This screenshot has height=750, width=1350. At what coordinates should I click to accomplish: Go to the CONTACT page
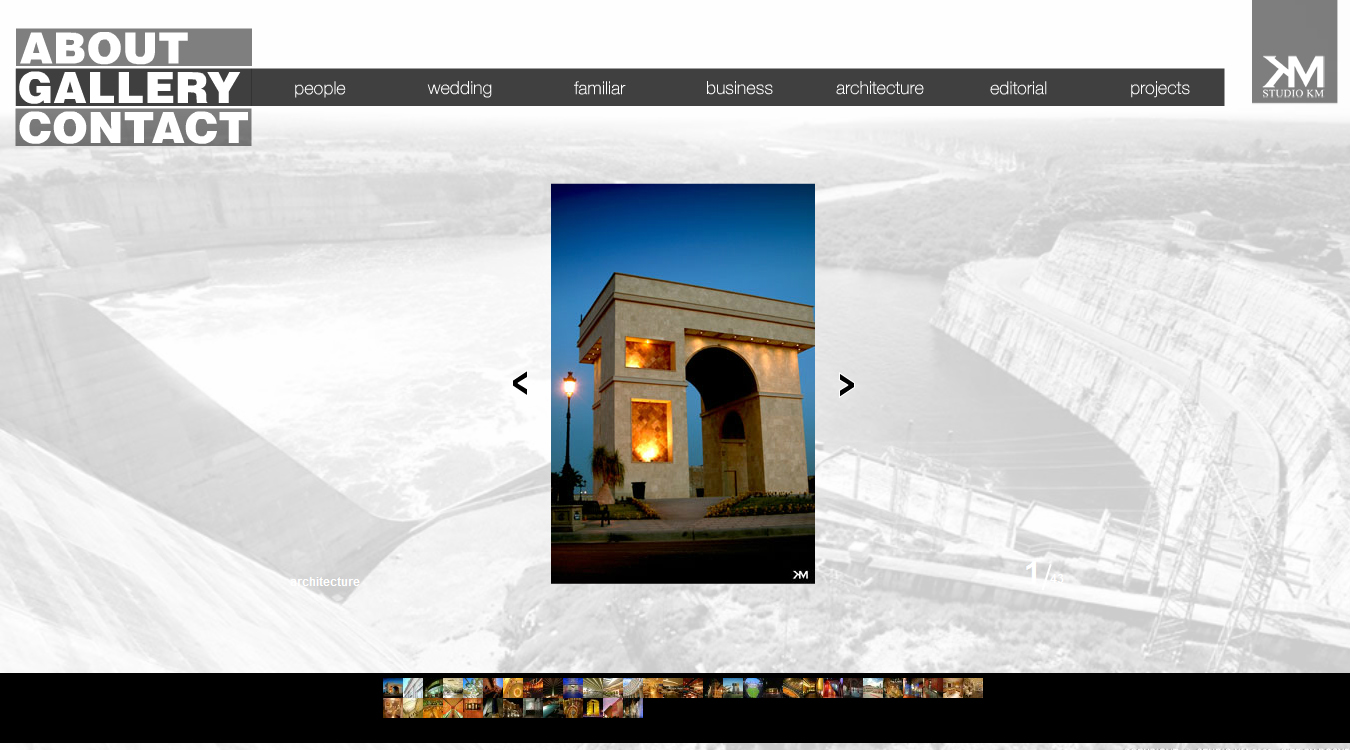[x=133, y=128]
